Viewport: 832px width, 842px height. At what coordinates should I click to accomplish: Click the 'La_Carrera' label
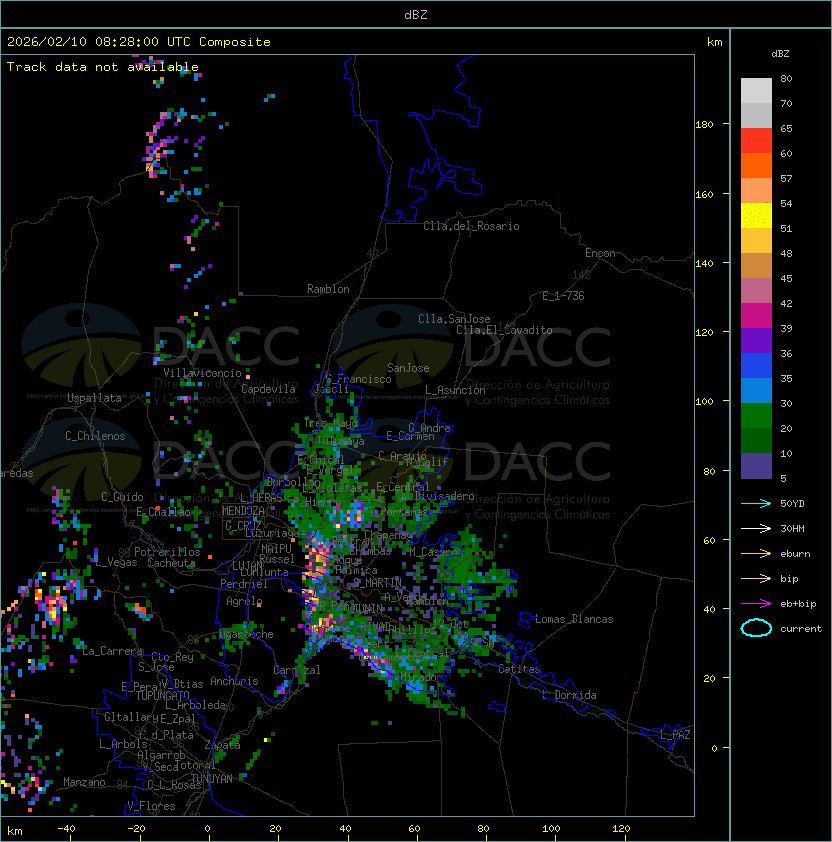(x=112, y=651)
